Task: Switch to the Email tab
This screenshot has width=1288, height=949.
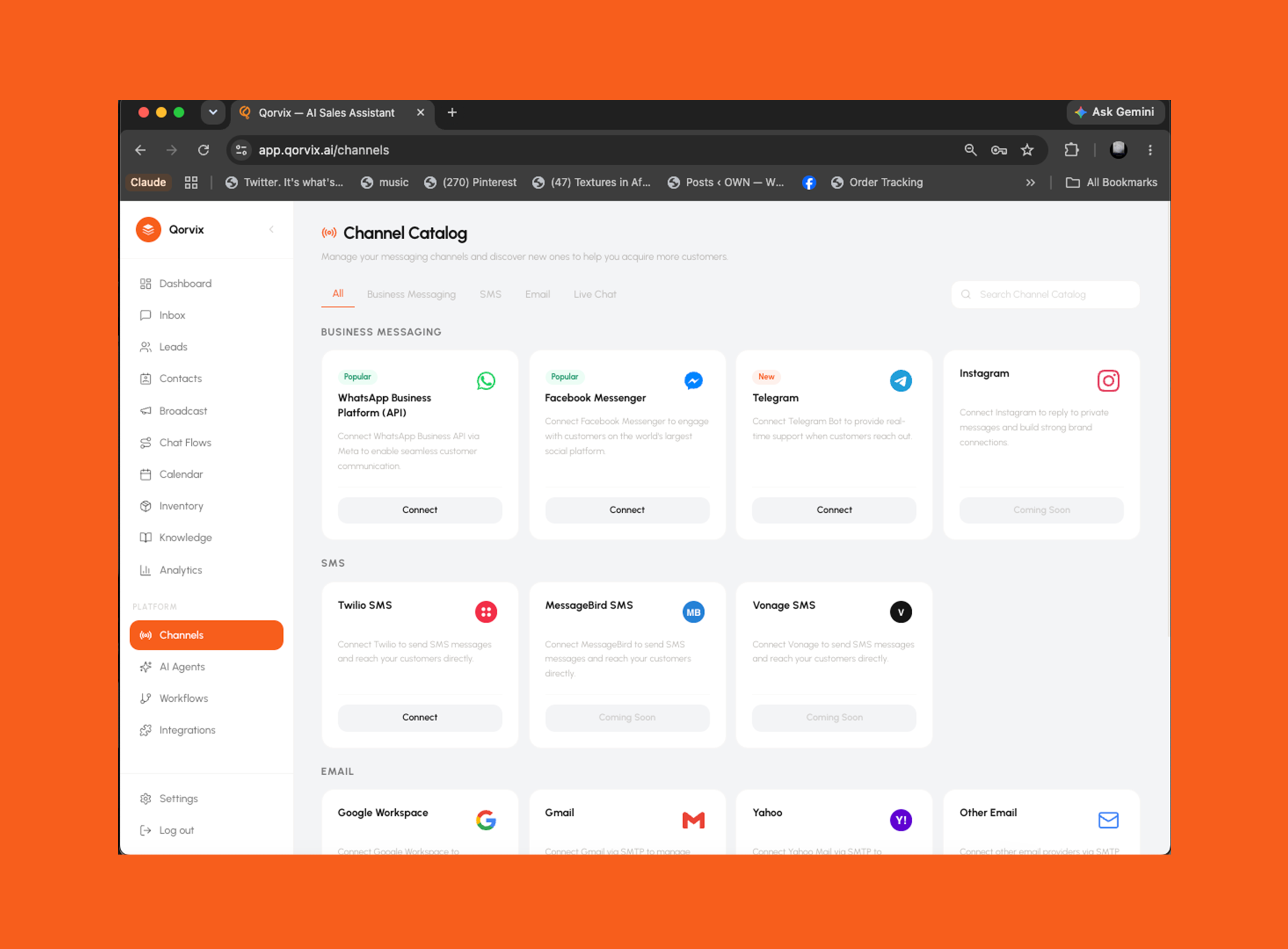Action: tap(538, 294)
